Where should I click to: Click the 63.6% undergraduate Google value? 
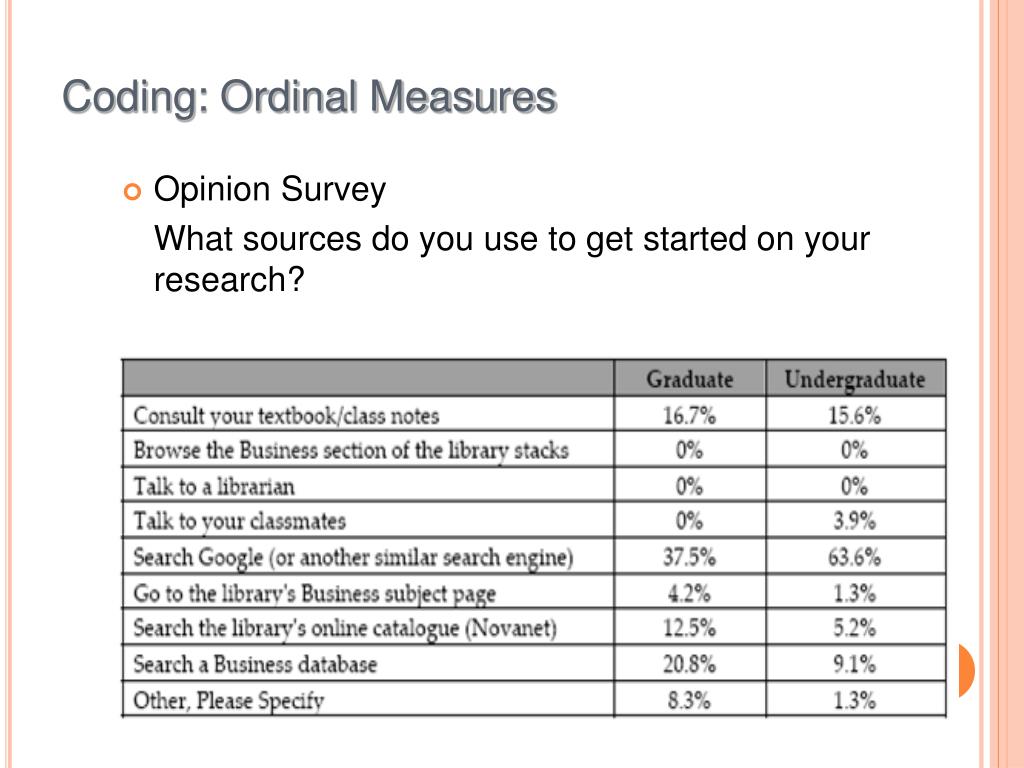tap(854, 557)
